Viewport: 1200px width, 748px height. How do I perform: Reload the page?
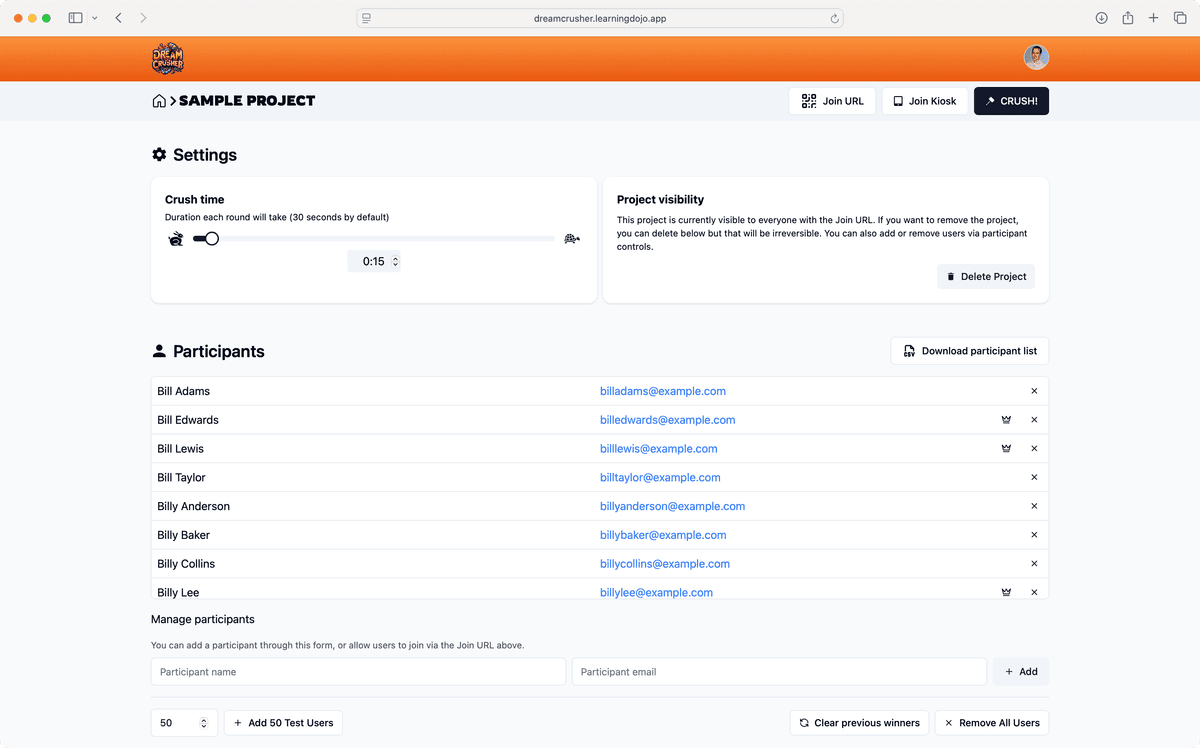tap(834, 18)
